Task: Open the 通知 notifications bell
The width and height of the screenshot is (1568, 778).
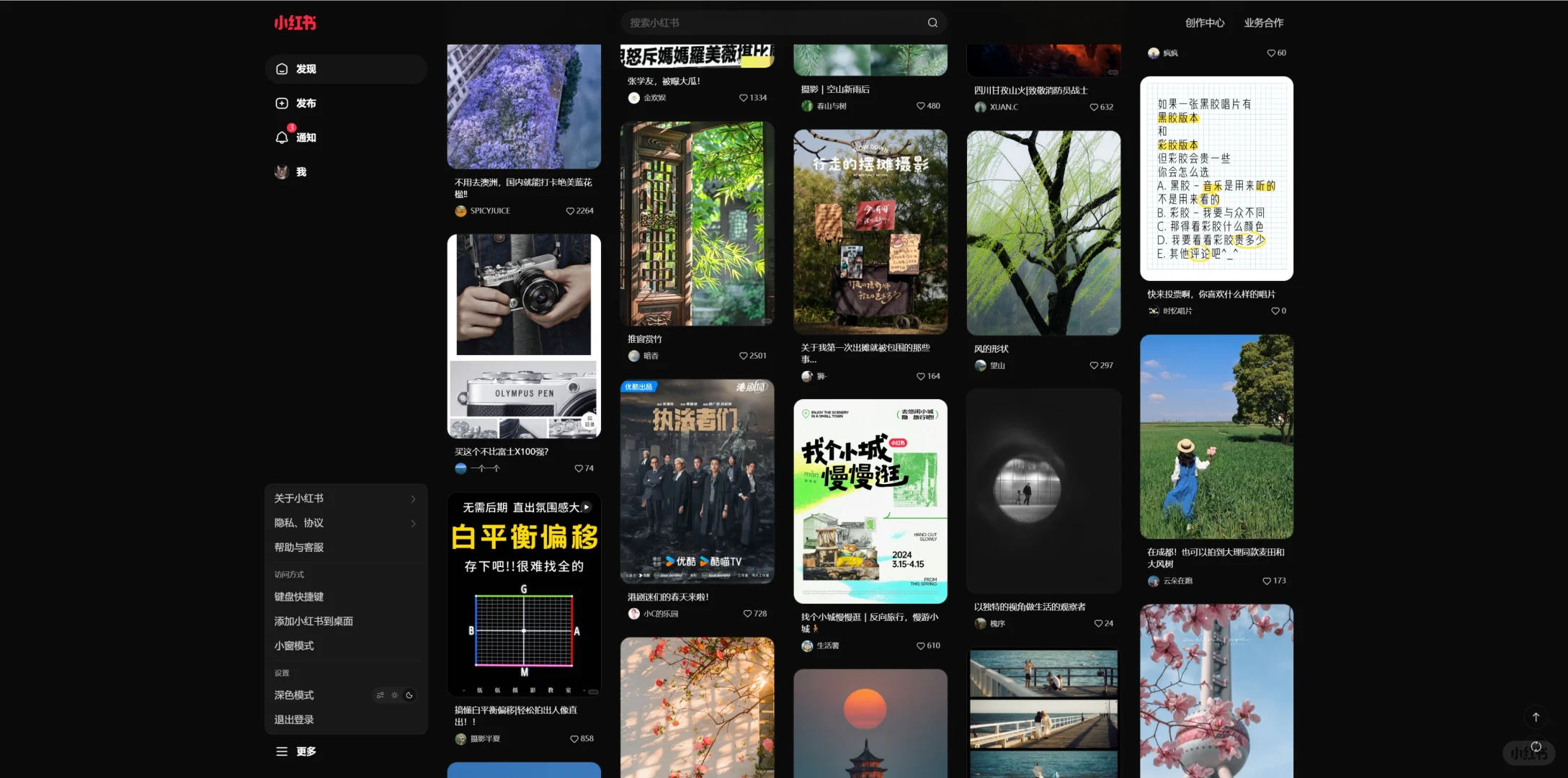Action: coord(282,138)
